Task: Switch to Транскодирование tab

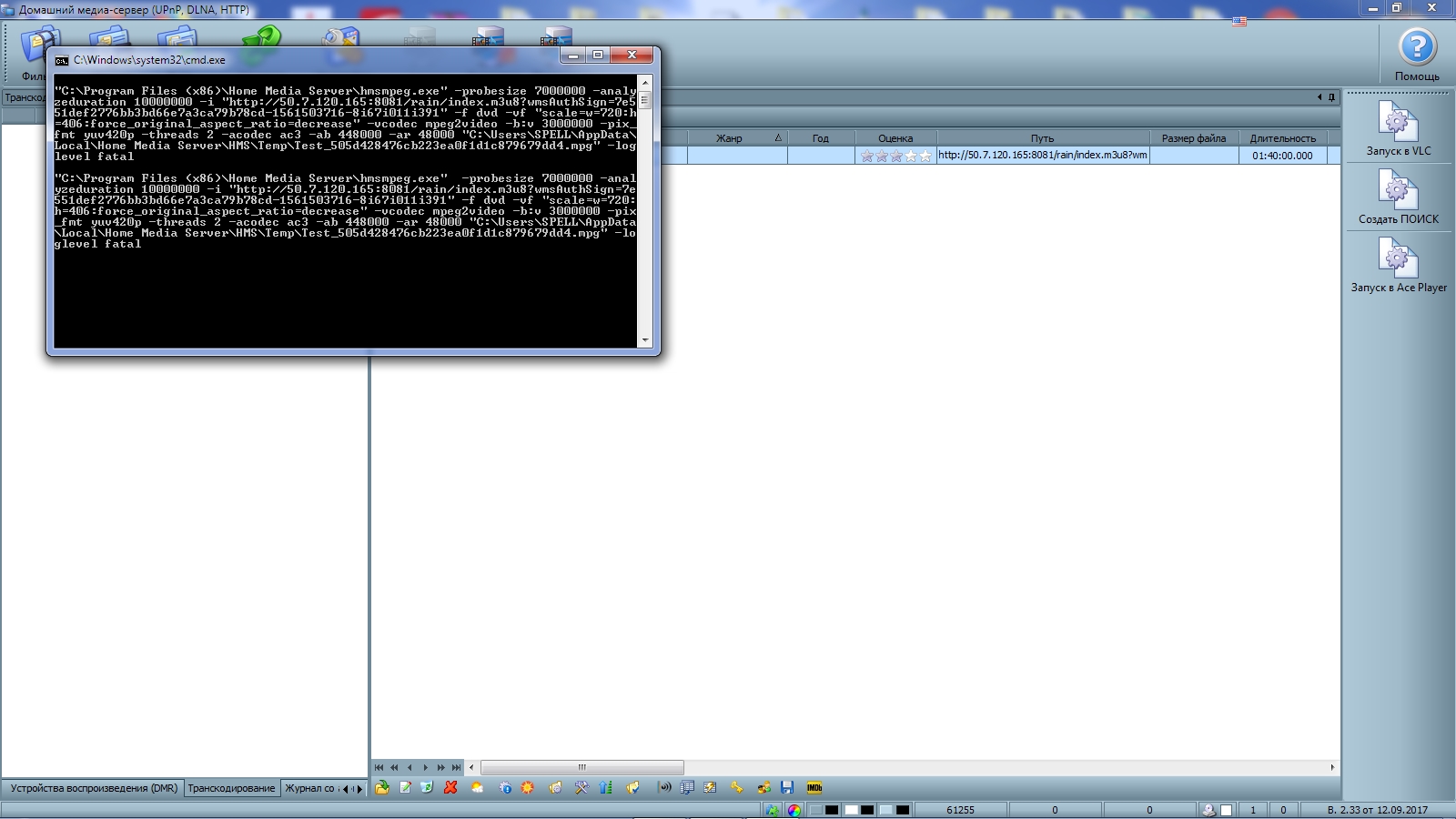Action: (231, 789)
